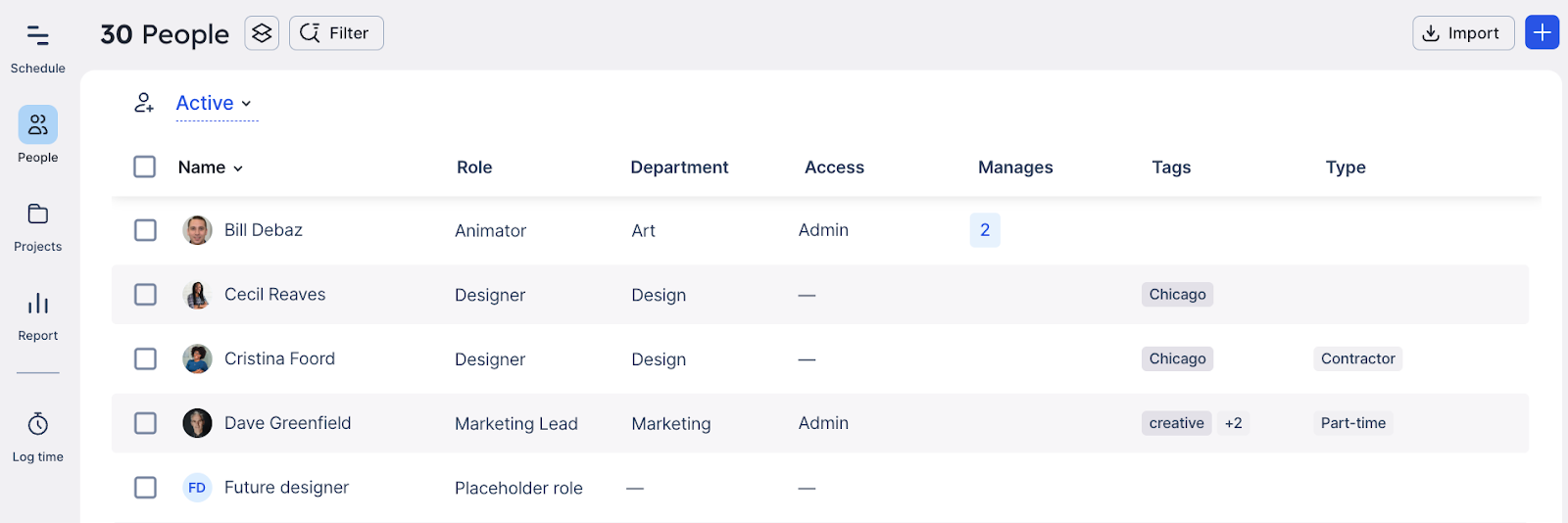The width and height of the screenshot is (1568, 523).
Task: Toggle the select-all checkbox in the header
Action: [145, 166]
